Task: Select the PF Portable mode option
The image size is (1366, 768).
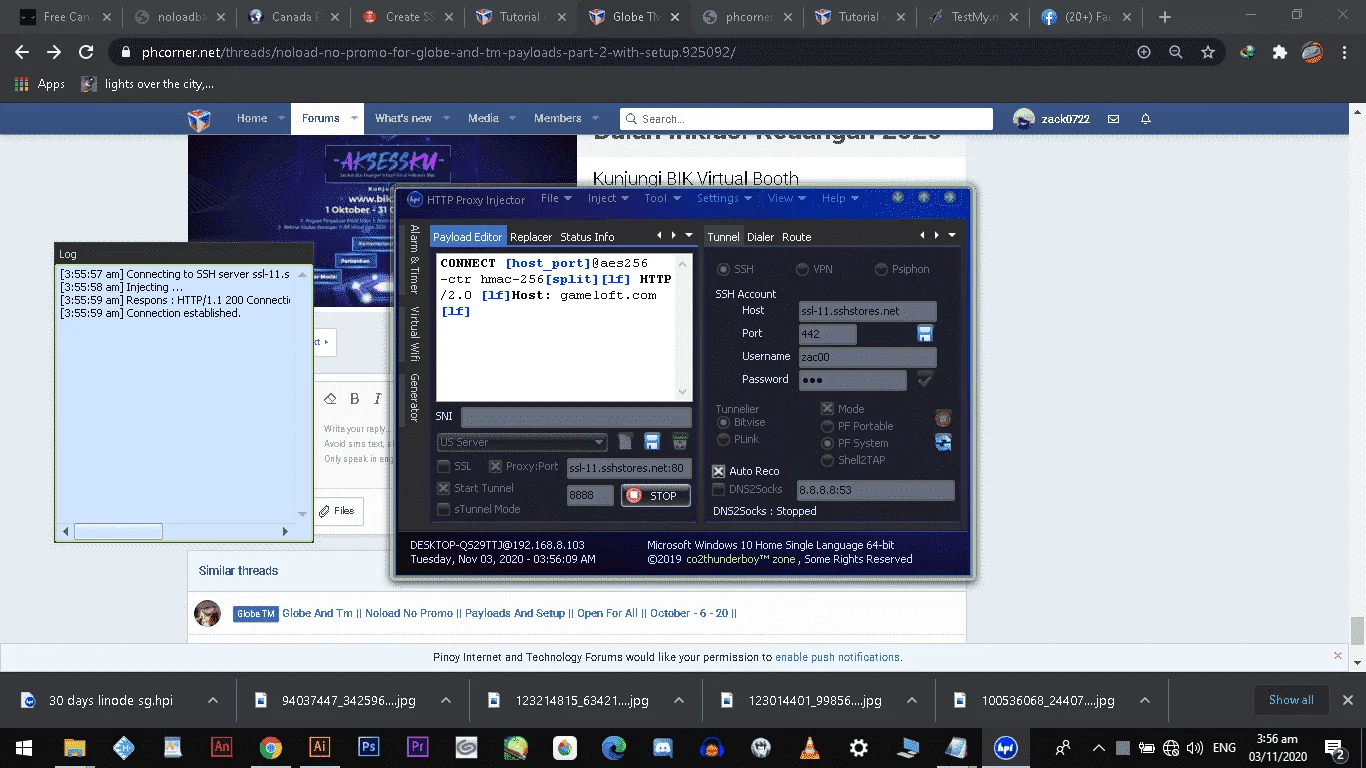Action: [x=827, y=426]
